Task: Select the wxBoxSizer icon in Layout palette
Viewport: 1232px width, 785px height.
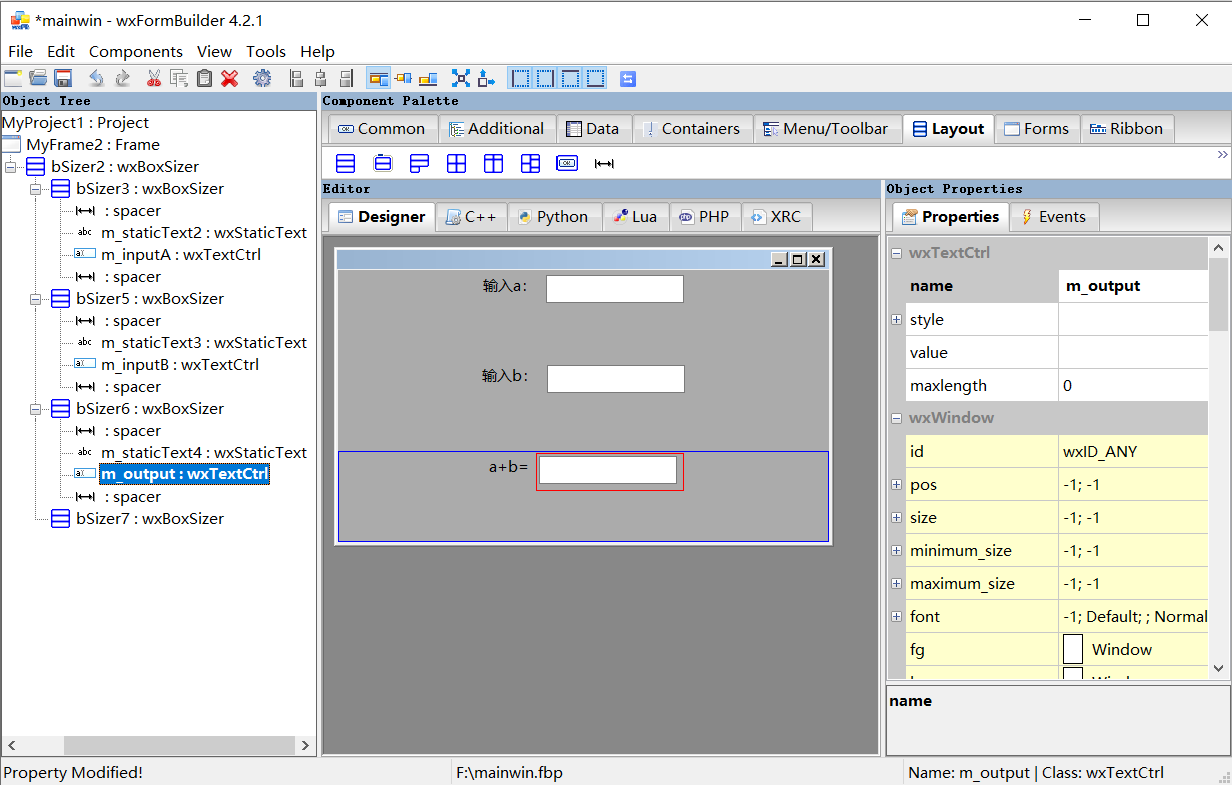Action: pos(345,163)
